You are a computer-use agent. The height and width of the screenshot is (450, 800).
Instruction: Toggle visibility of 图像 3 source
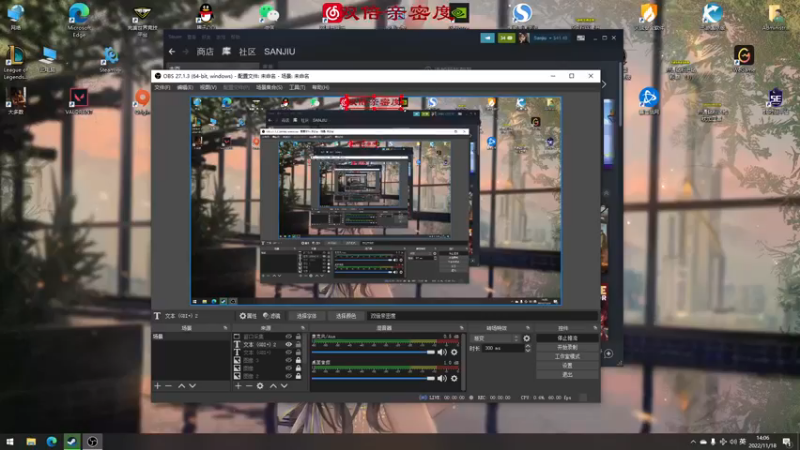point(289,360)
